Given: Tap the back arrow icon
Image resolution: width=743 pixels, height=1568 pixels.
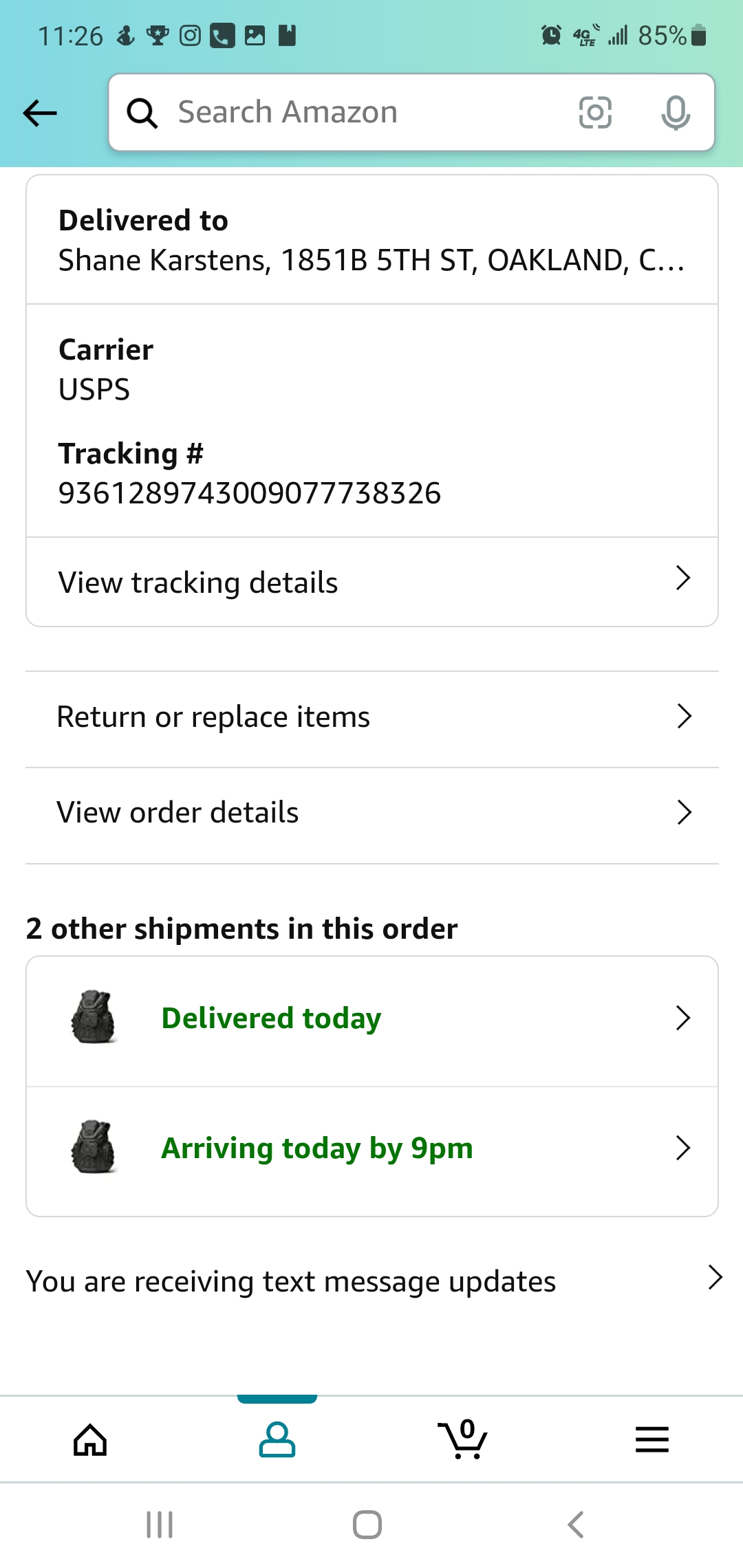Looking at the screenshot, I should (x=40, y=113).
